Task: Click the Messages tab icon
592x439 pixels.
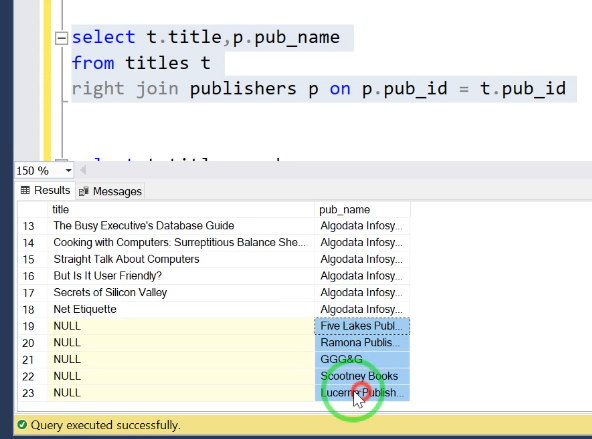Action: pos(84,191)
